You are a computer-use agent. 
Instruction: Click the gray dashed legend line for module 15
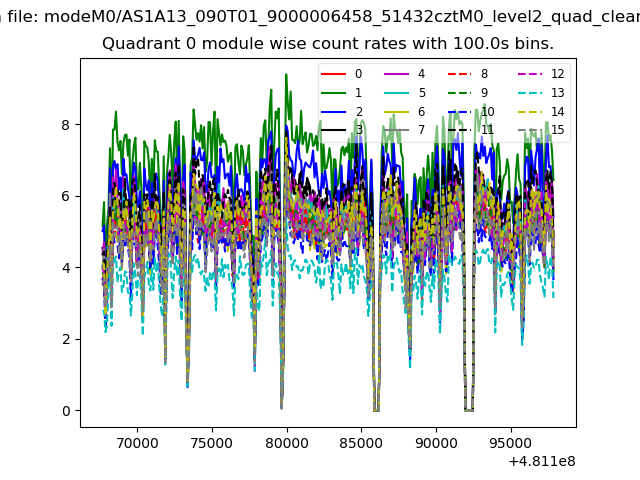click(529, 130)
